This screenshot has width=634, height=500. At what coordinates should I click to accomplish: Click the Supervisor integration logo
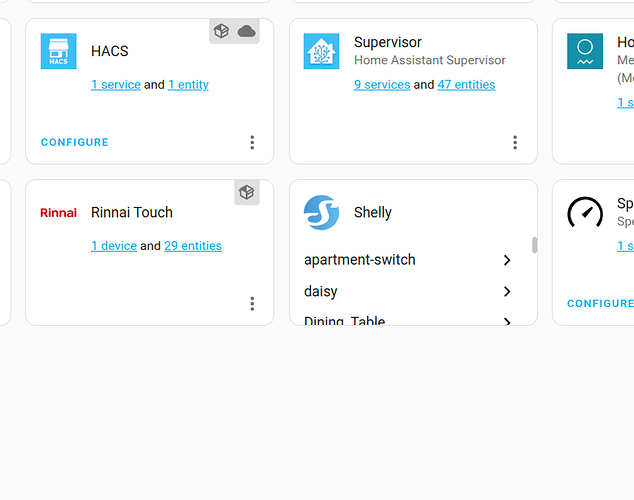(x=321, y=52)
